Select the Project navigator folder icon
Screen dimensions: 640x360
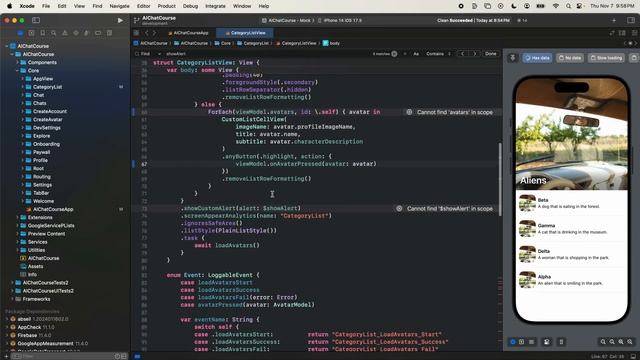(20, 33)
